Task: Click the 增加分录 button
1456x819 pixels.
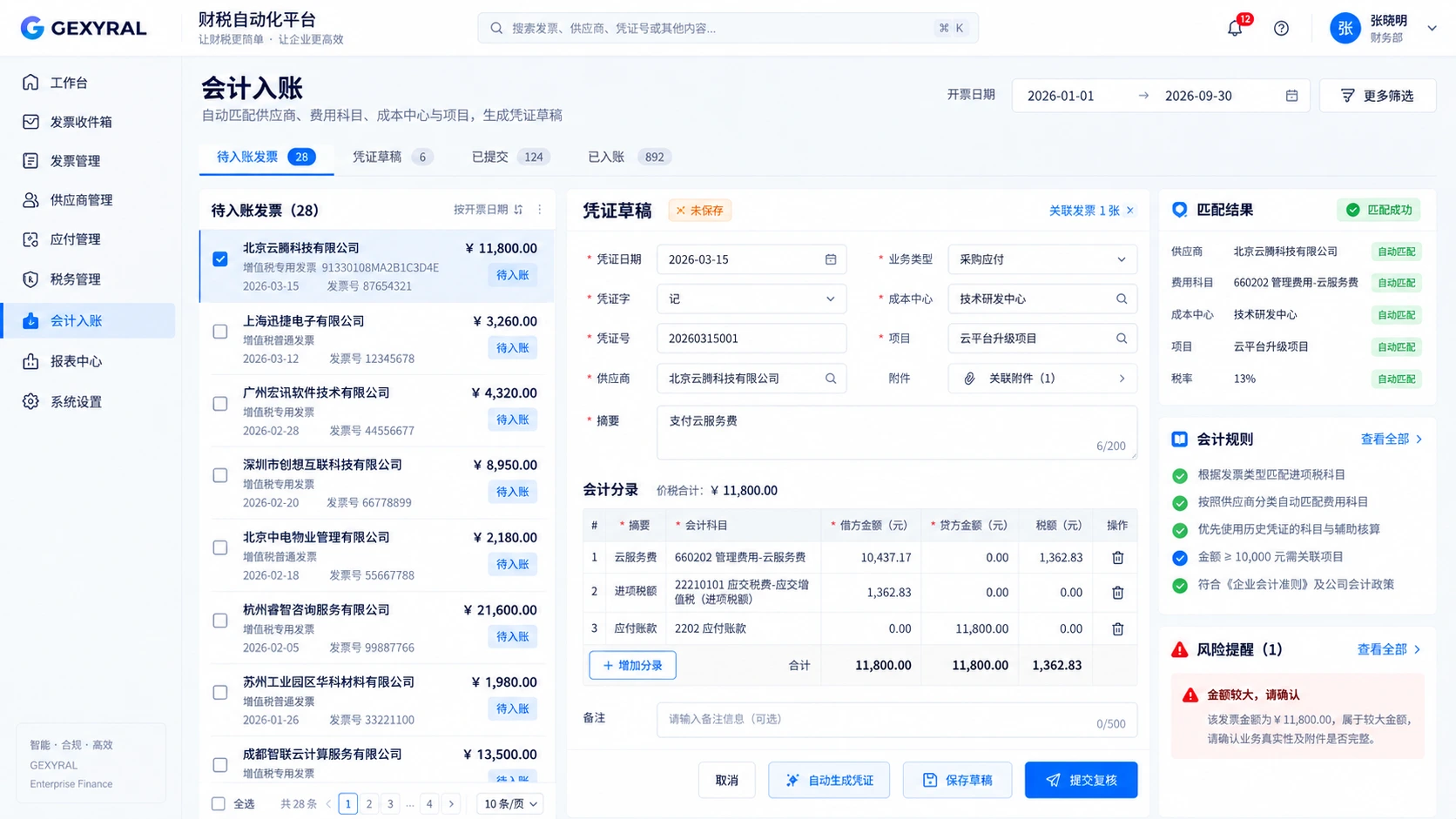Action: (x=632, y=665)
